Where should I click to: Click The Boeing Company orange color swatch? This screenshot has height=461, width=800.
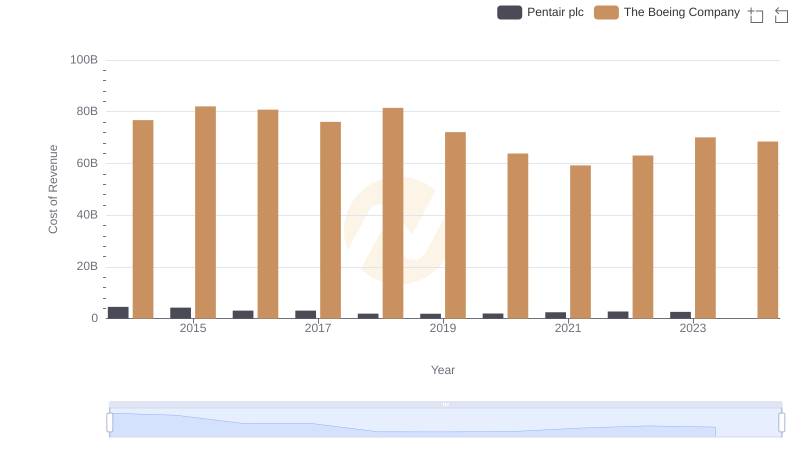coord(606,12)
